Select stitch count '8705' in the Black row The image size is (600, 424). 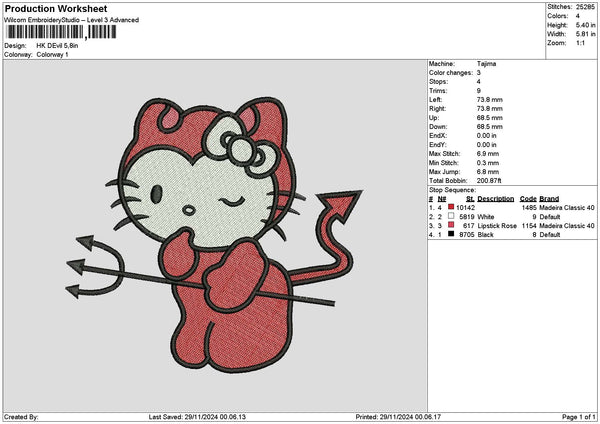pyautogui.click(x=467, y=235)
